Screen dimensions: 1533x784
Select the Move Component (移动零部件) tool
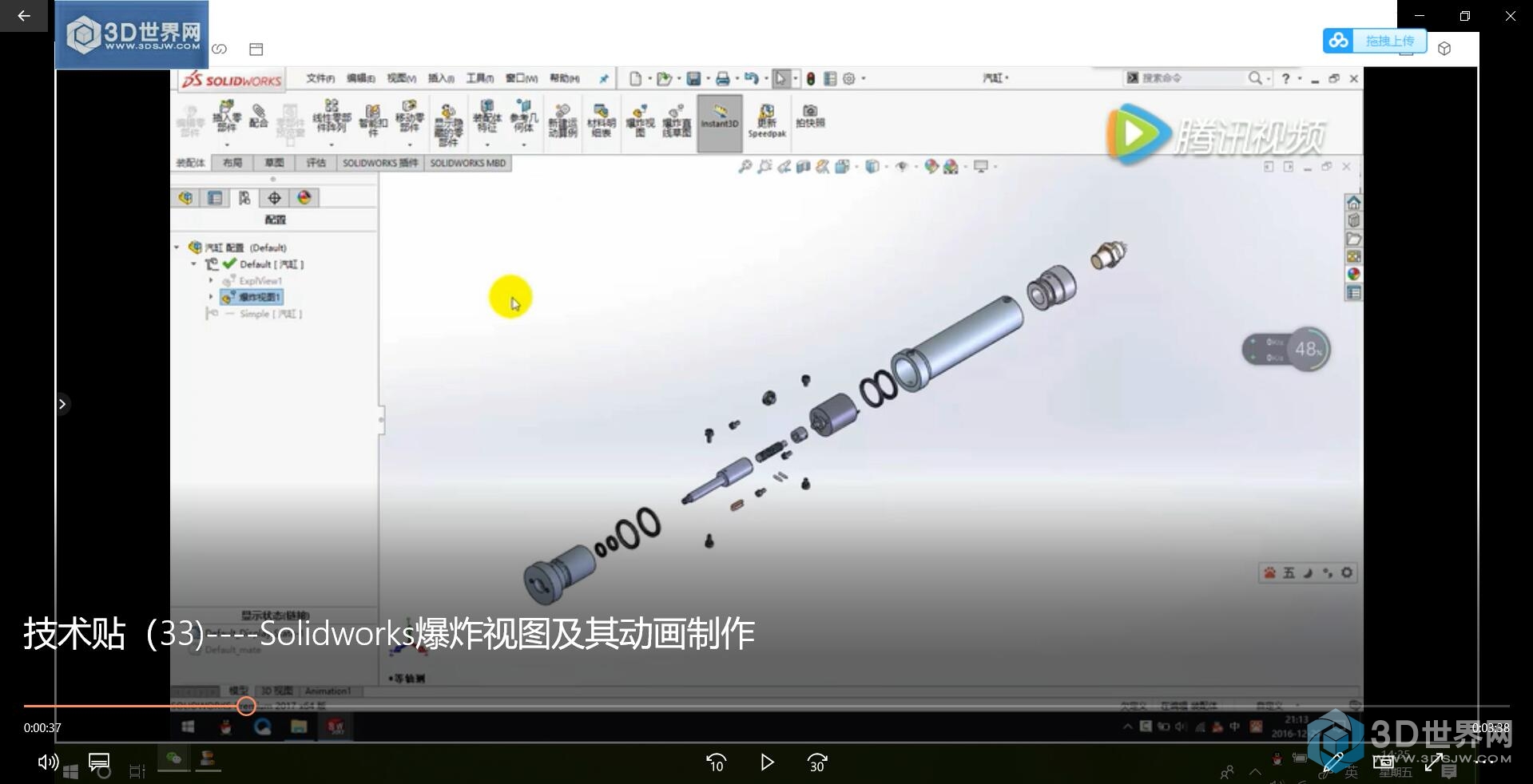pyautogui.click(x=410, y=117)
